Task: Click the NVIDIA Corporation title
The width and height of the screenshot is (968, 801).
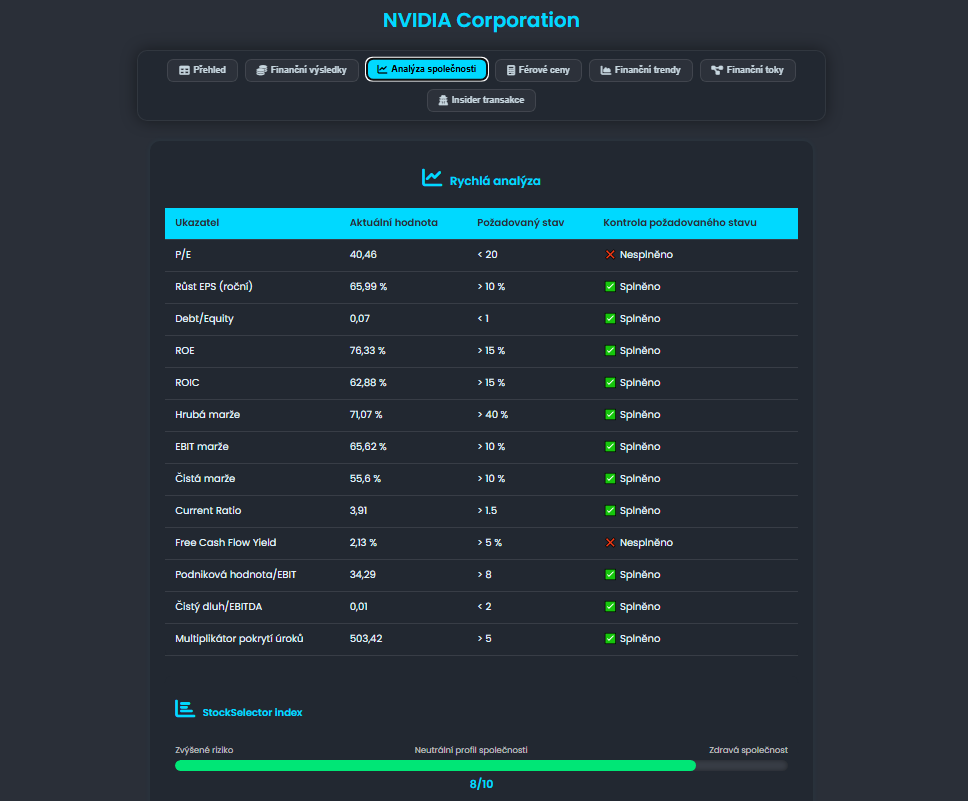Action: tap(482, 20)
